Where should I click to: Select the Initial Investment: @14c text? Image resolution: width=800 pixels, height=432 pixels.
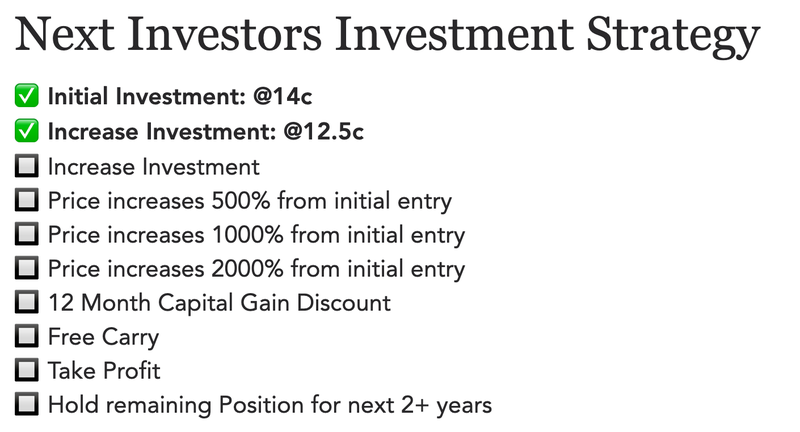(180, 96)
